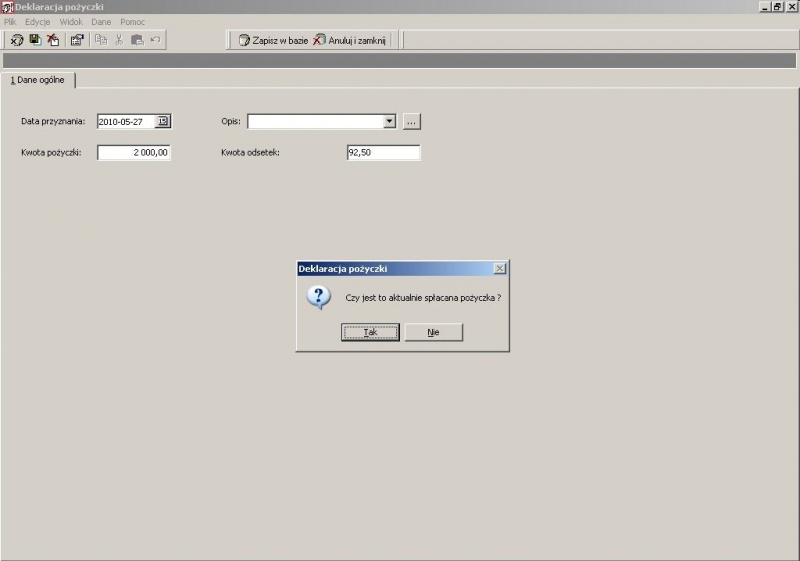
Task: Click the Data przyznania date field
Action: (126, 121)
